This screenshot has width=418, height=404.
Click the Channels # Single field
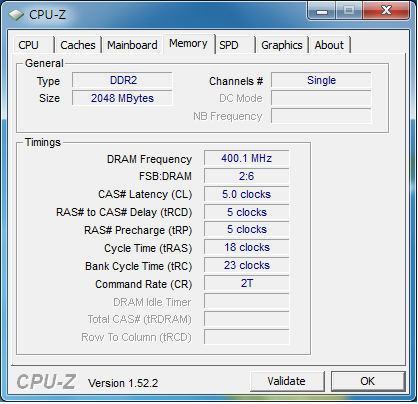pos(321,80)
